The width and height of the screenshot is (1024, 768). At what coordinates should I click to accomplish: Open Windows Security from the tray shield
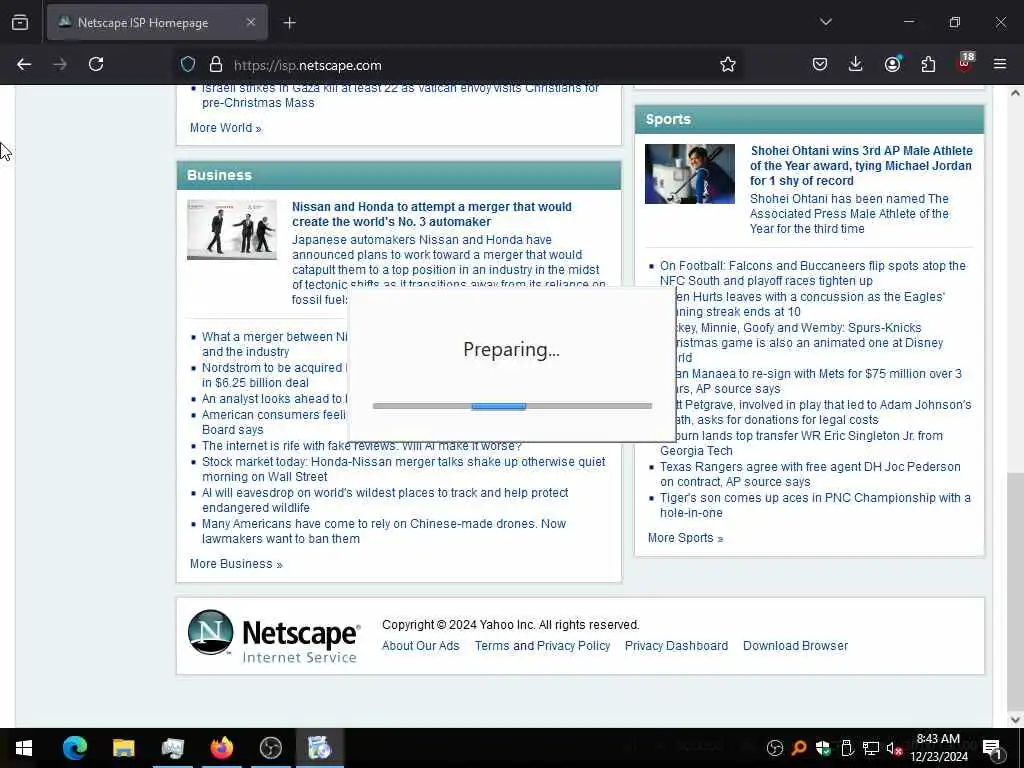(x=823, y=748)
